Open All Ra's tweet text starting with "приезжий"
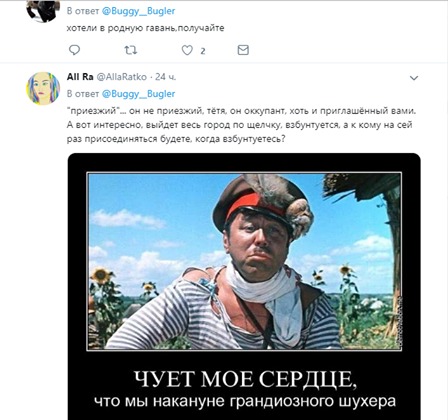This screenshot has height=420, width=448. tap(241, 125)
